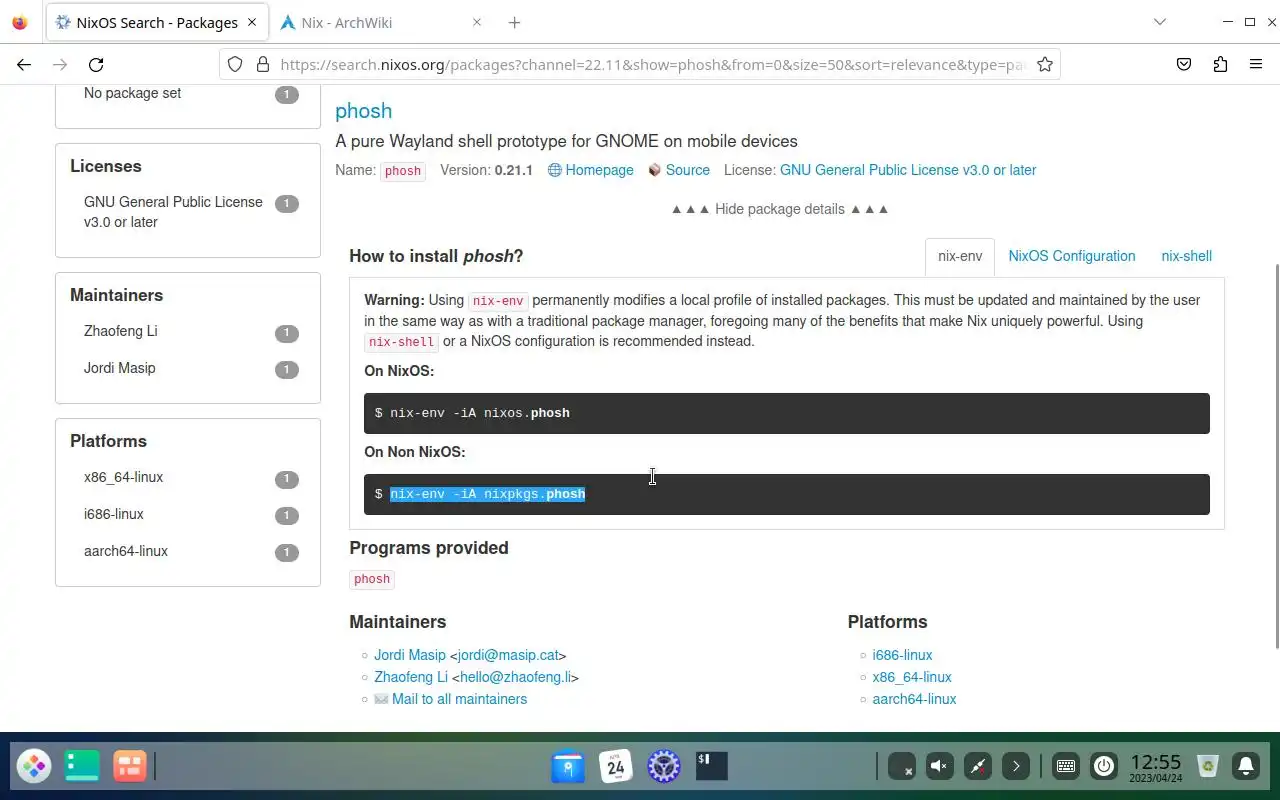Open the on-screen keyboard tray icon

1066,766
